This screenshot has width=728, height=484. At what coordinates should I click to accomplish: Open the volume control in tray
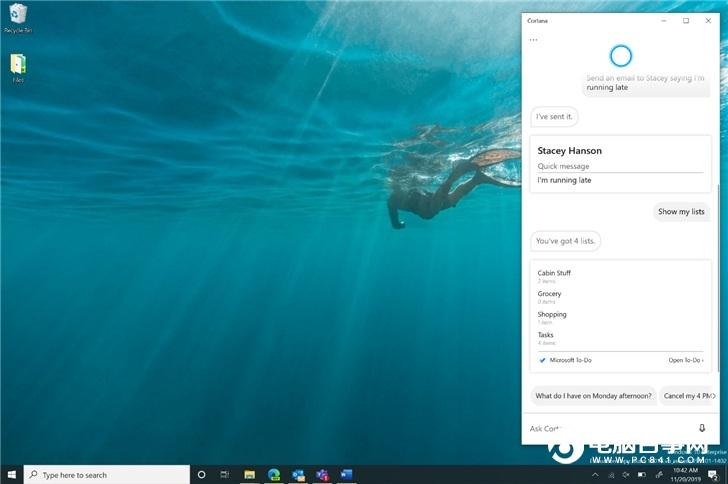625,475
